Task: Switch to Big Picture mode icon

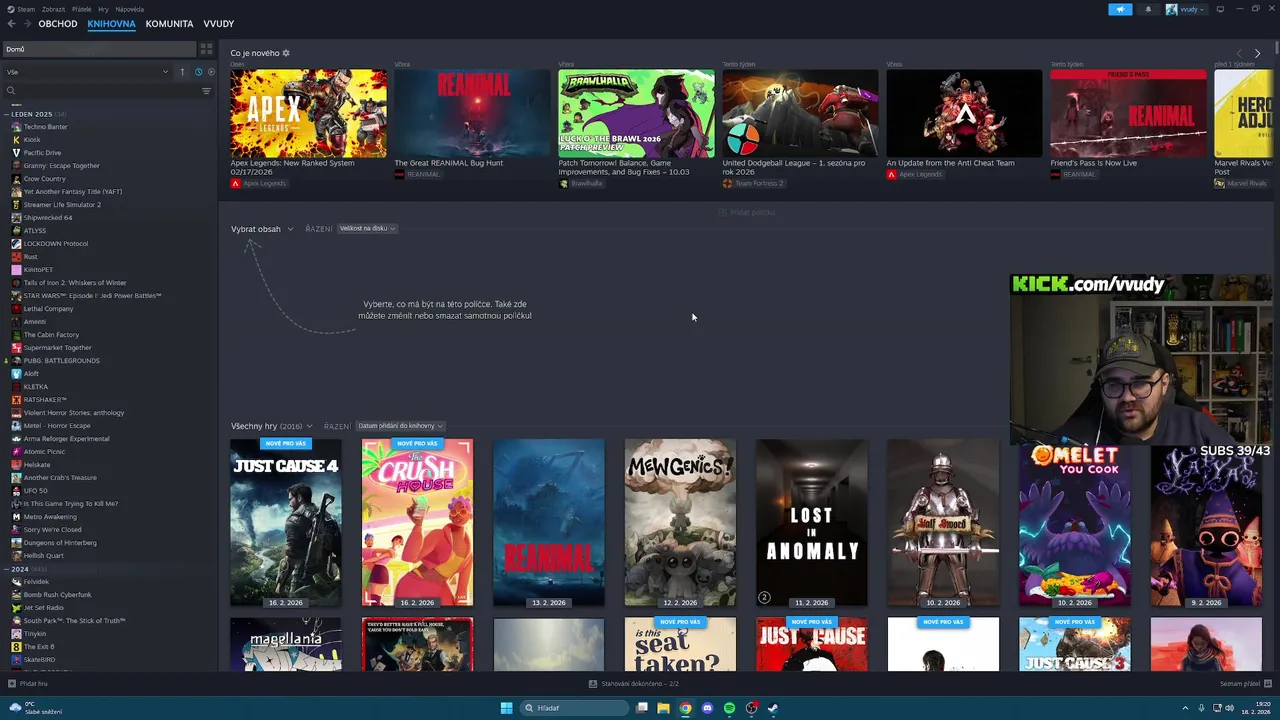Action: (1220, 9)
